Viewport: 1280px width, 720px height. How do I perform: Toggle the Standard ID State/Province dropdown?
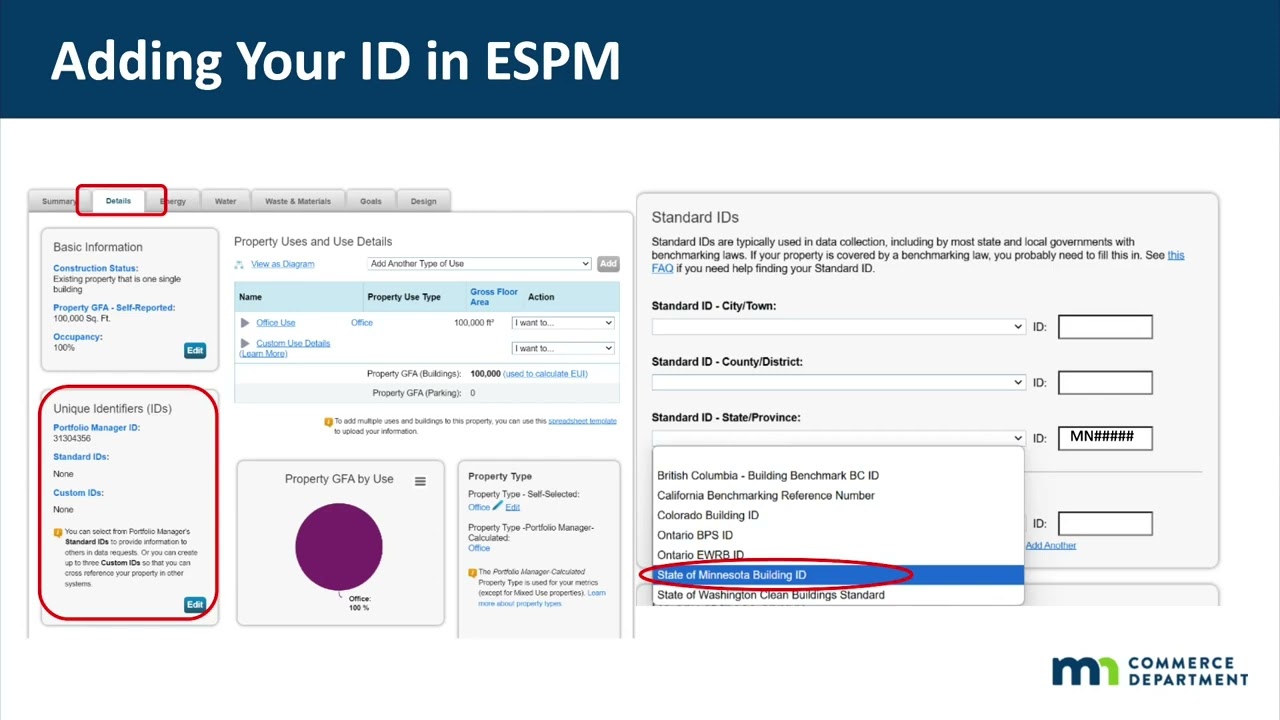click(838, 438)
